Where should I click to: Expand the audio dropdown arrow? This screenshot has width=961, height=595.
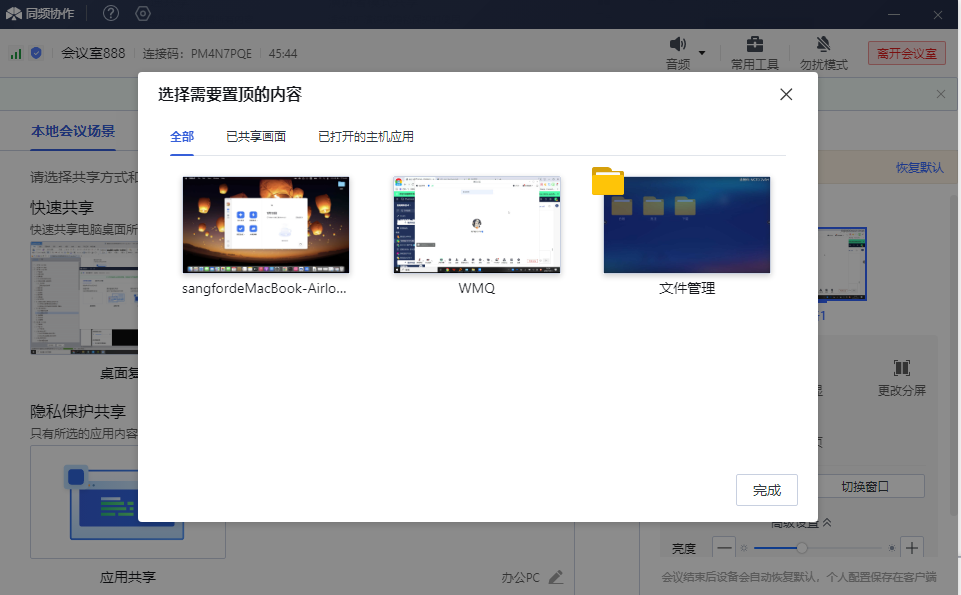pos(702,53)
